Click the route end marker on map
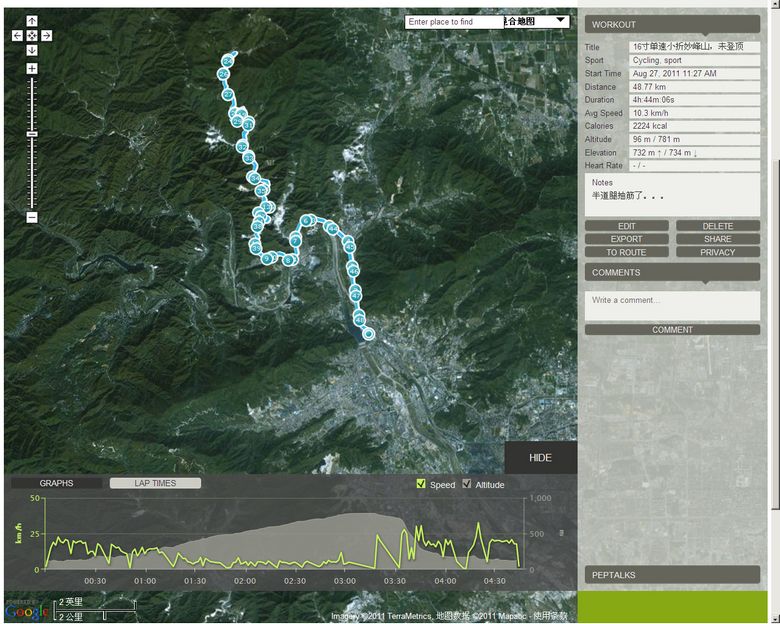780x624 pixels. click(368, 334)
